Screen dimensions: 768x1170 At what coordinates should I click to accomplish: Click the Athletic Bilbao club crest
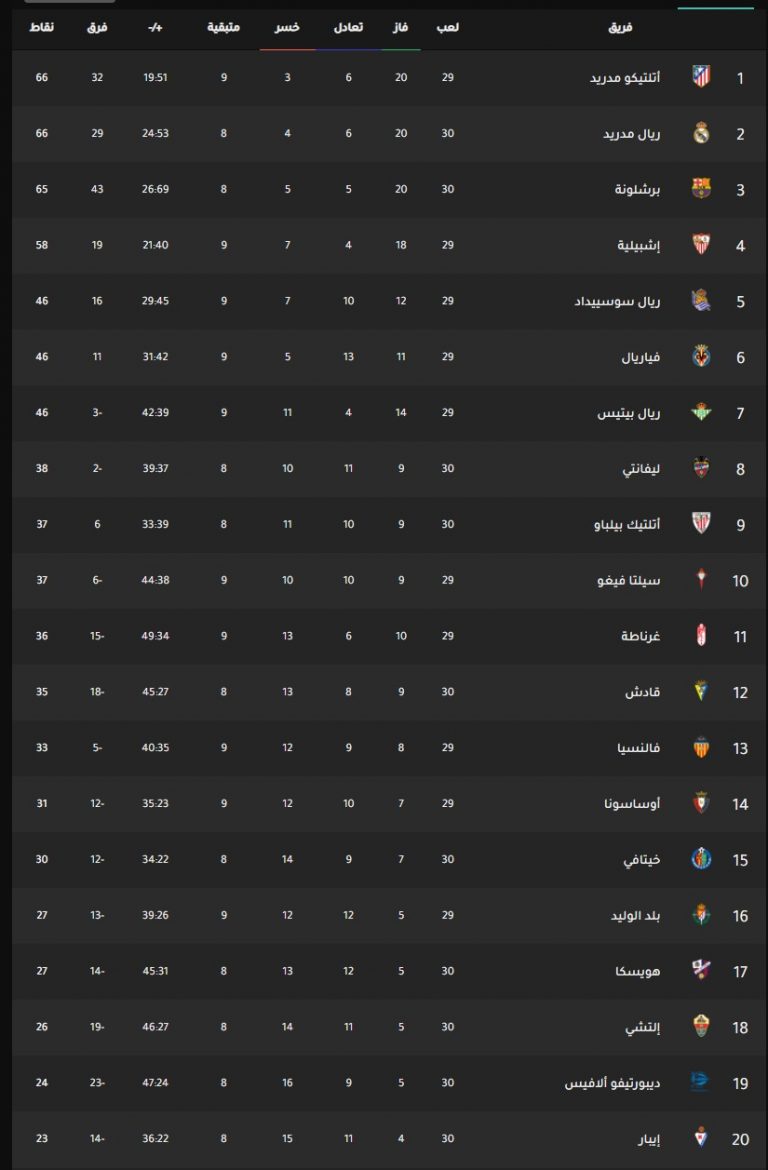[701, 523]
